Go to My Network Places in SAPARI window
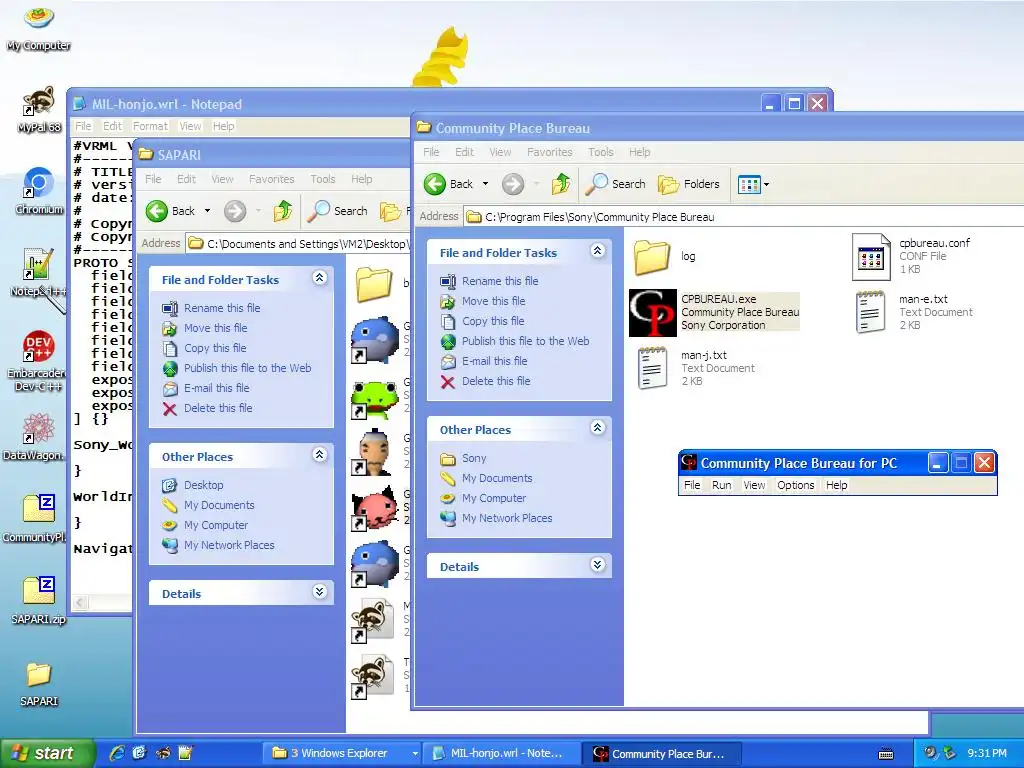Image resolution: width=1024 pixels, height=768 pixels. [218, 545]
